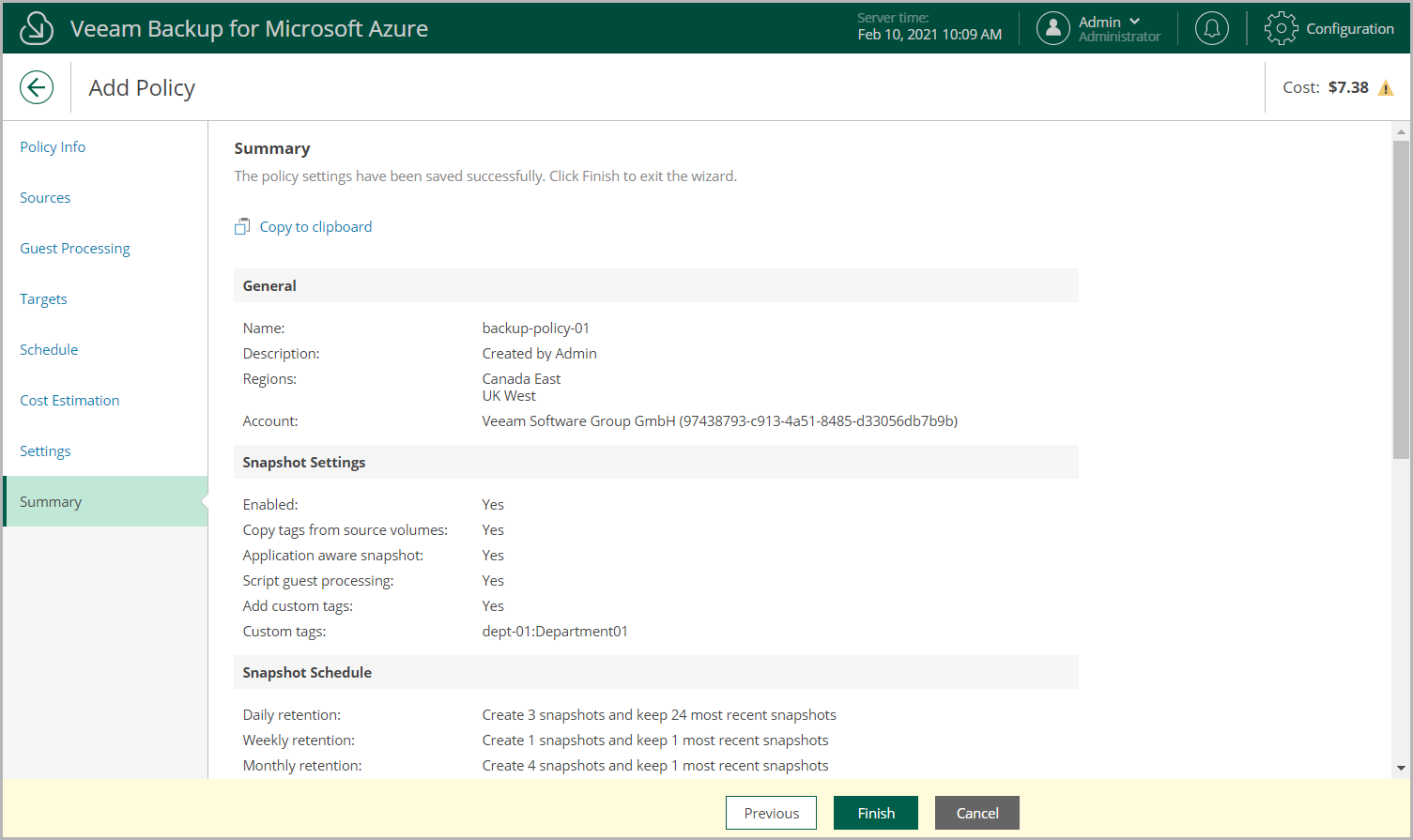Click the Add Policy page title
Screen dimensions: 1413x840
[142, 88]
